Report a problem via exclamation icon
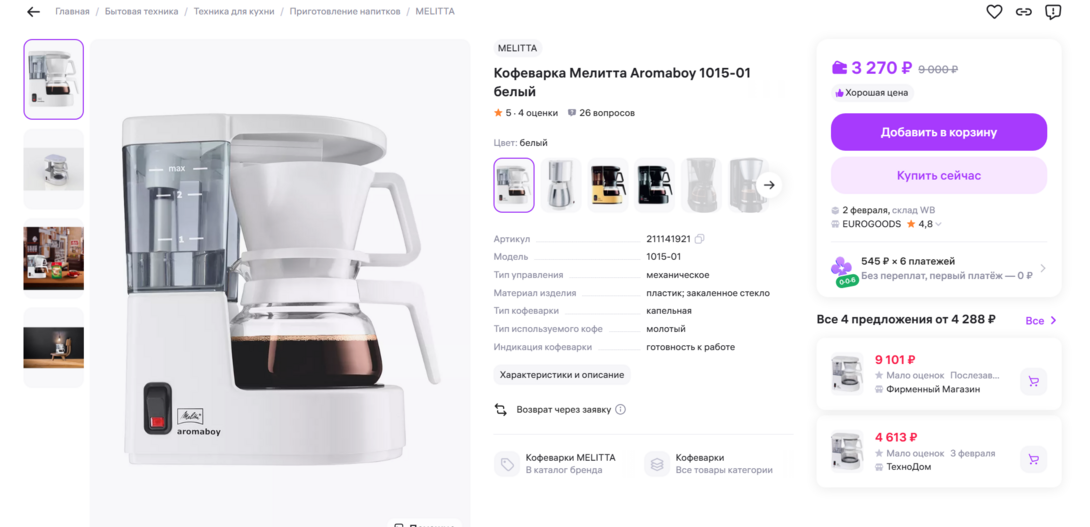Screen dimensions: 1090x527 (x=1053, y=12)
